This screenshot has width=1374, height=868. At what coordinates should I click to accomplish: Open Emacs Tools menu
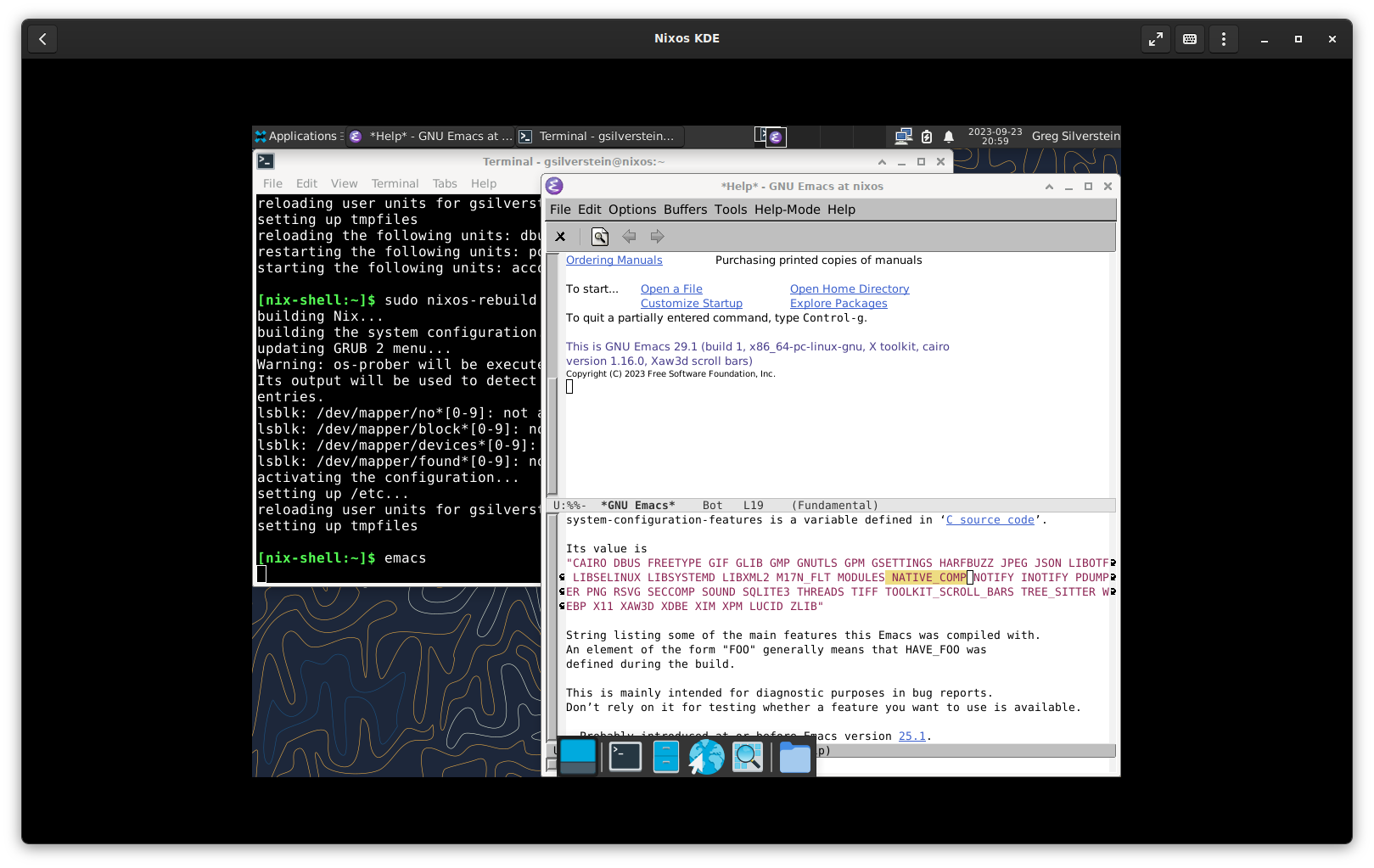click(x=731, y=210)
